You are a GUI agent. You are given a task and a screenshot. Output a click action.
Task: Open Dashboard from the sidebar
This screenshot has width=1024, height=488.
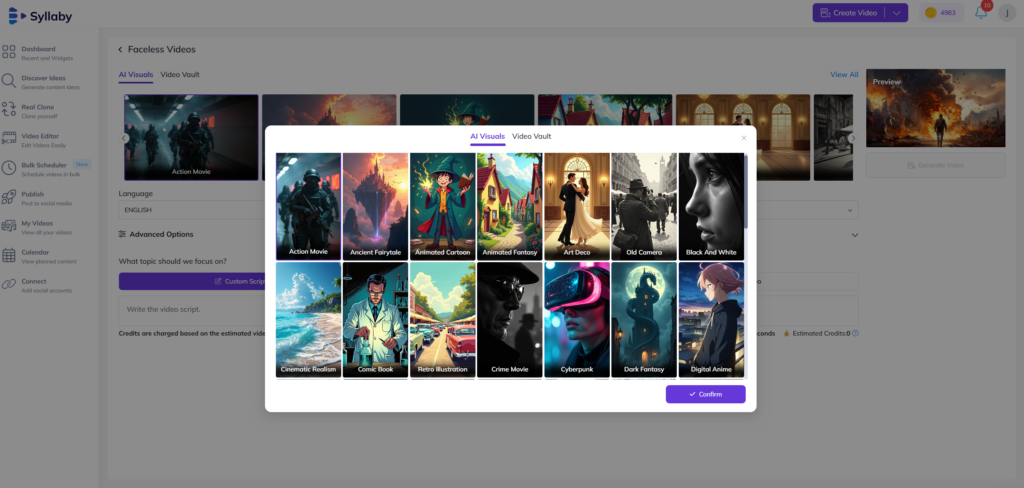pos(38,52)
